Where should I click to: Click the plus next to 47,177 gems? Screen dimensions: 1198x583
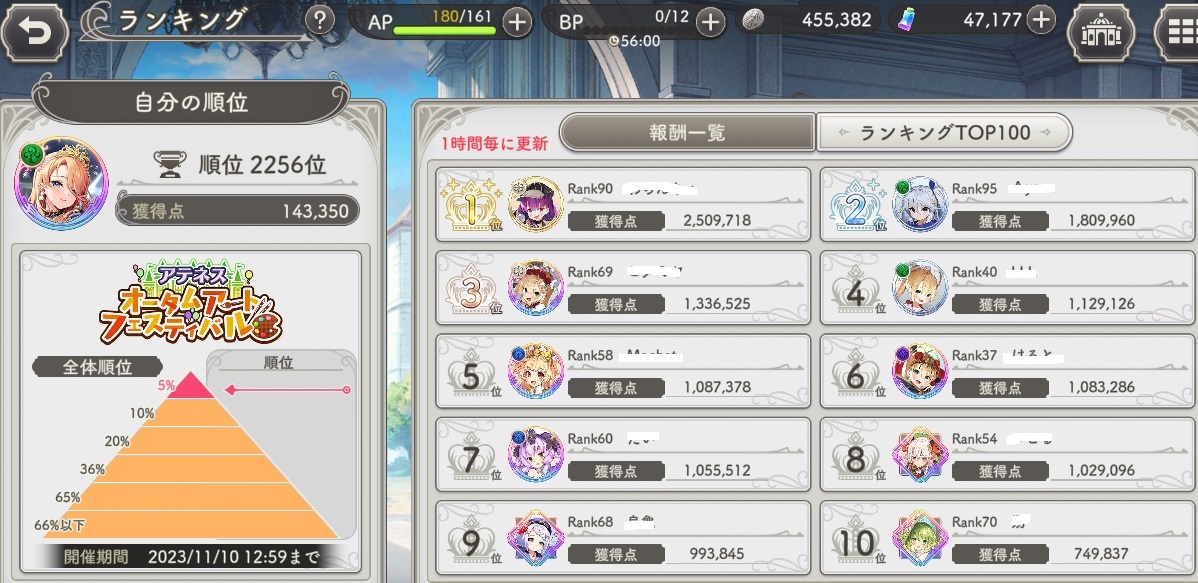click(x=1041, y=20)
